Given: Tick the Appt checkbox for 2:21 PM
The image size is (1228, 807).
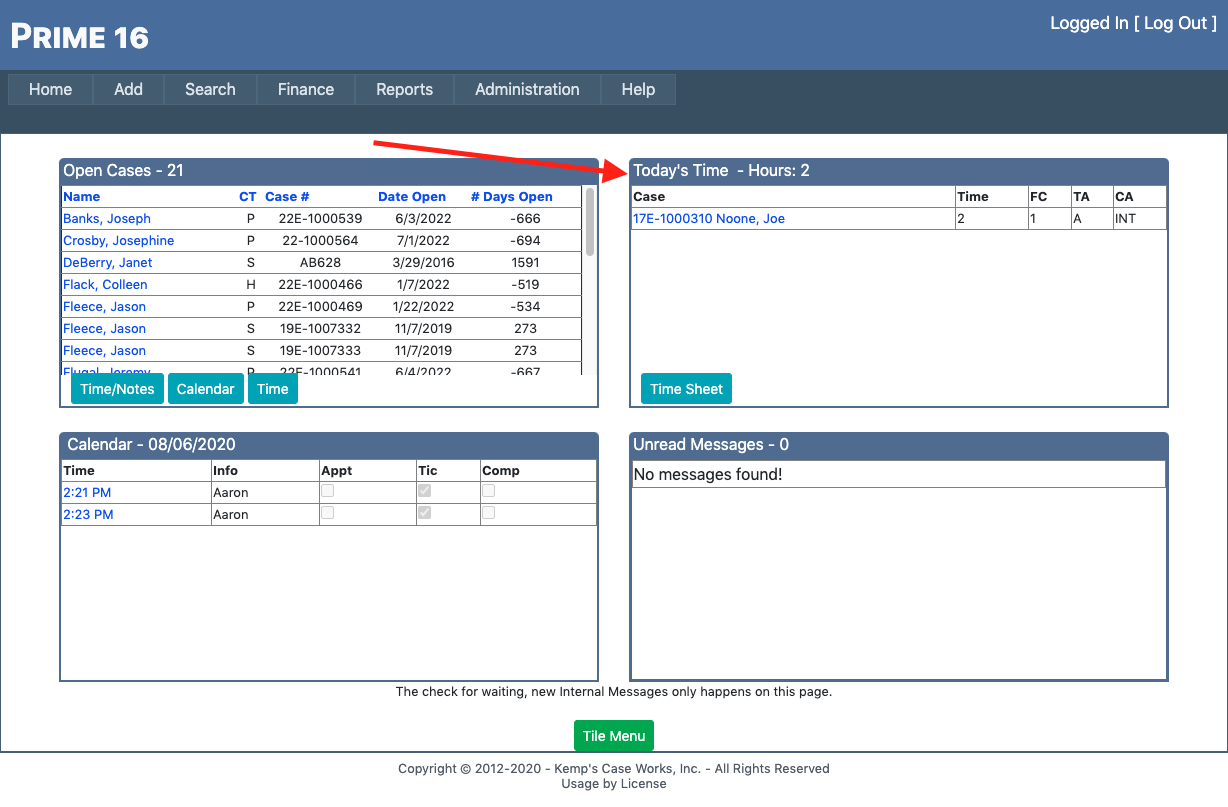Looking at the screenshot, I should [327, 491].
